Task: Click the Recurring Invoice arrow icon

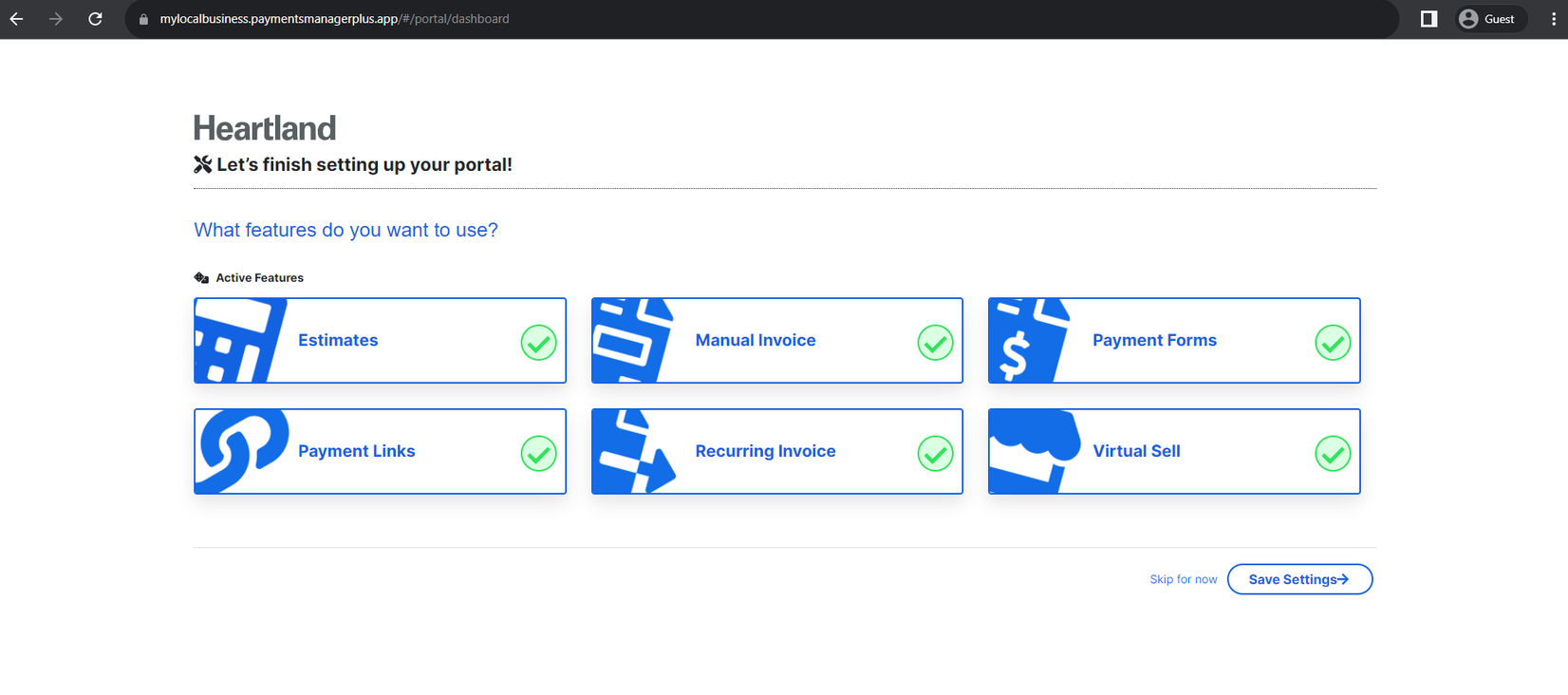Action: pos(634,451)
